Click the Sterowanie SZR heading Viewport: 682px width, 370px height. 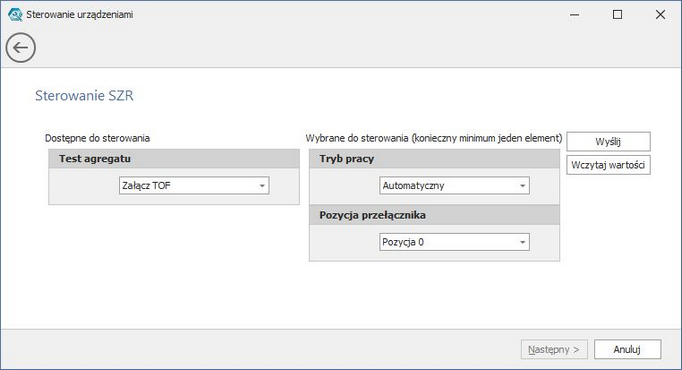84,96
